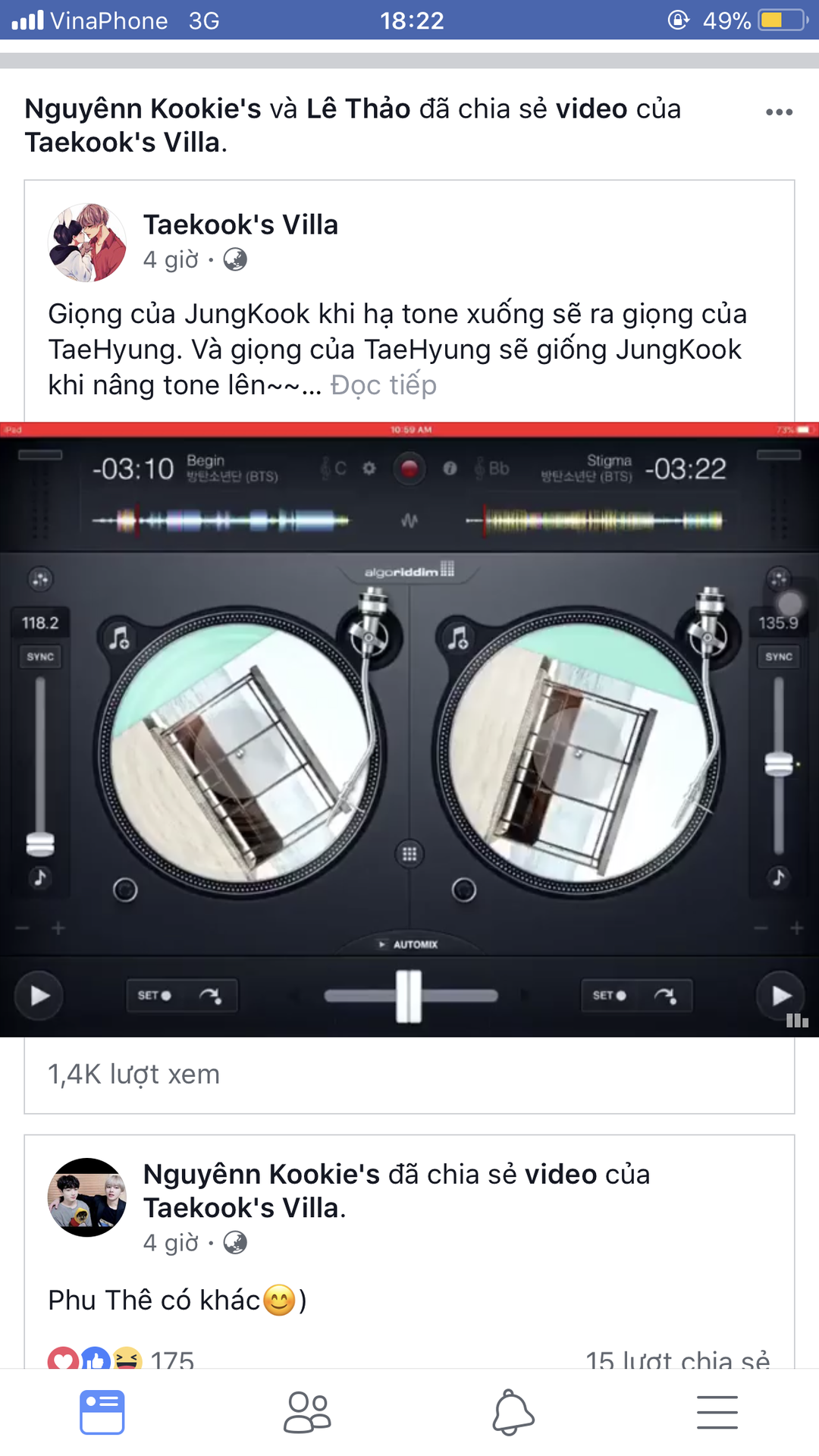Tap the red record button
Image resolution: width=819 pixels, height=1456 pixels.
click(x=409, y=468)
